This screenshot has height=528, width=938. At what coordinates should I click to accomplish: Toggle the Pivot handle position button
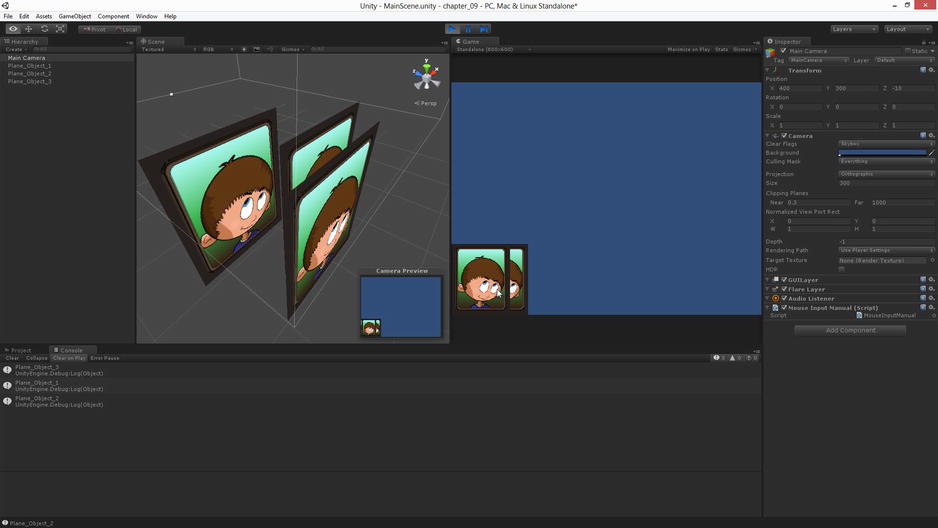94,29
